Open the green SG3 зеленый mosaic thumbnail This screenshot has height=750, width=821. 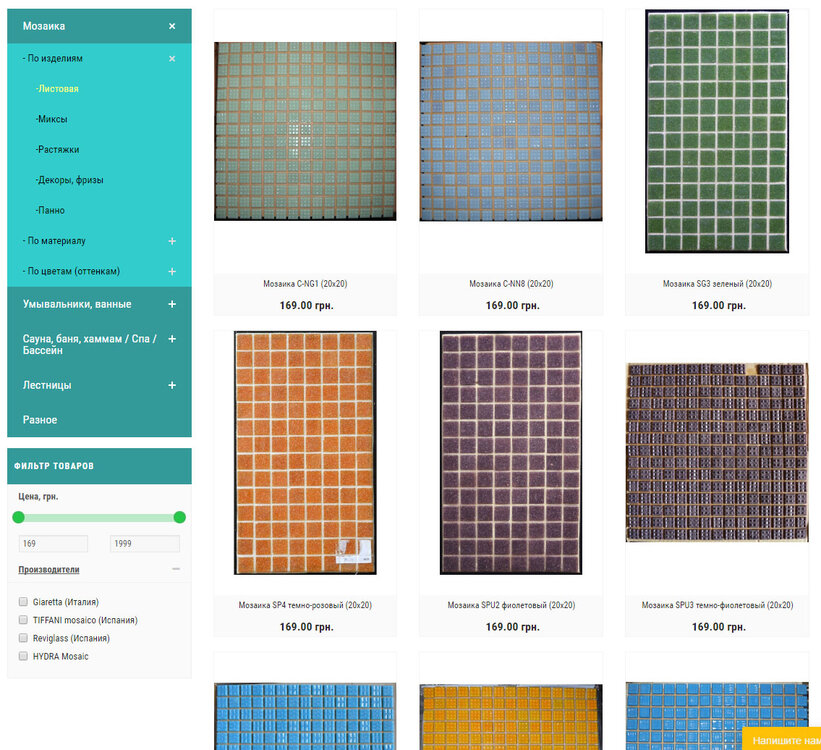click(x=716, y=131)
